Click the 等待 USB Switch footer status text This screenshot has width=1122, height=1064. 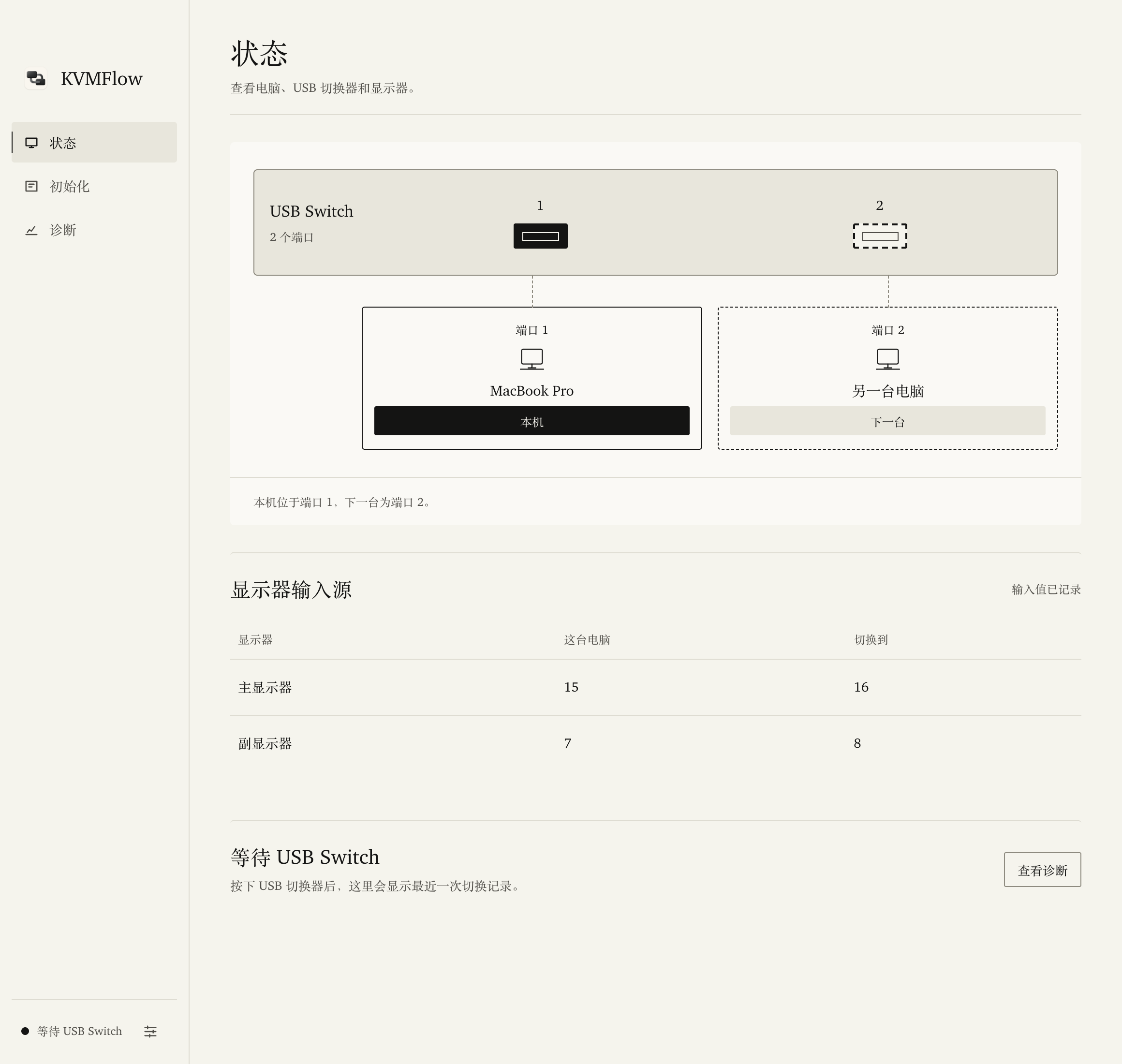pos(79,1031)
